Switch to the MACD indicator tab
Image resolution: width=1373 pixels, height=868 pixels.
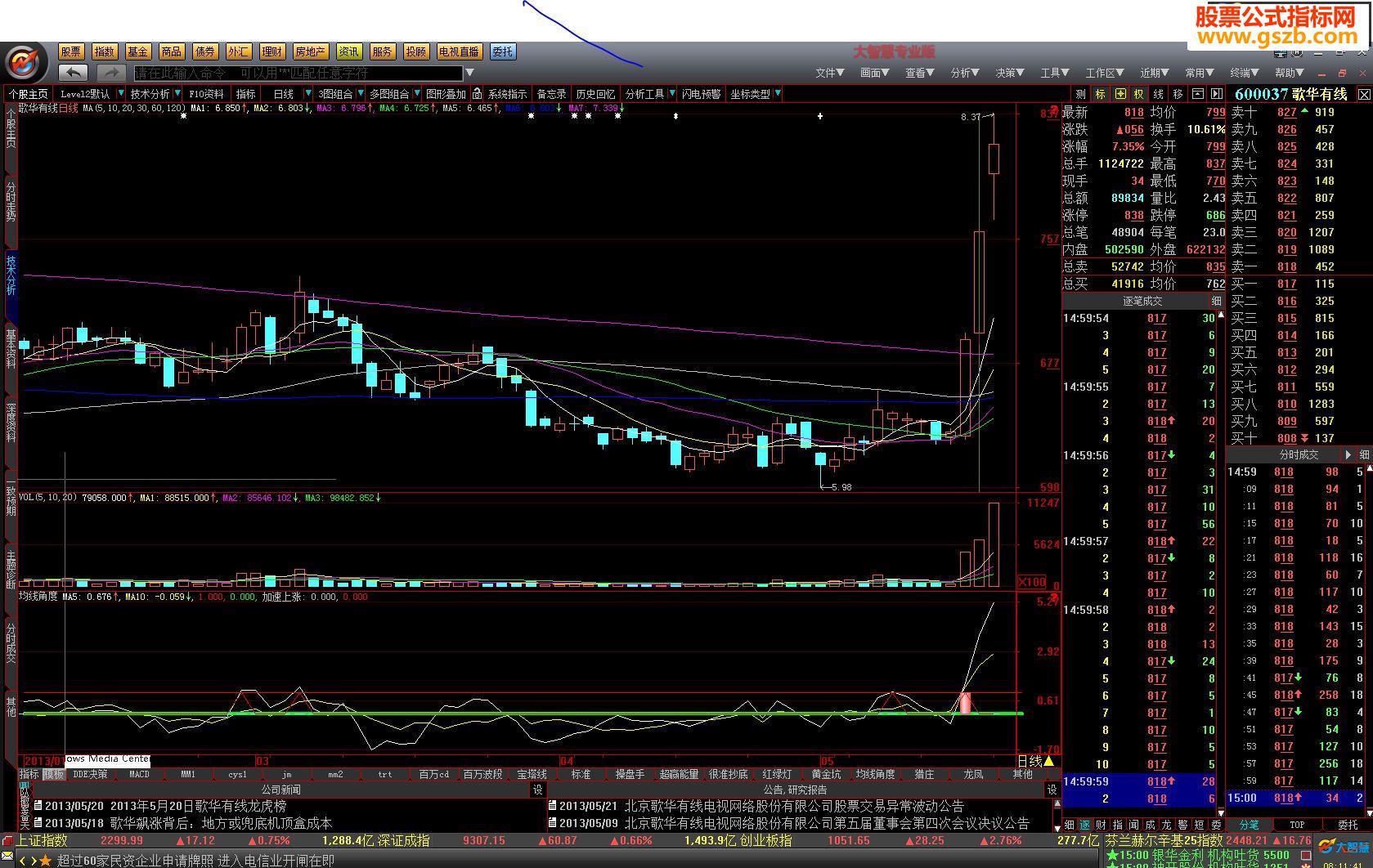(x=139, y=774)
